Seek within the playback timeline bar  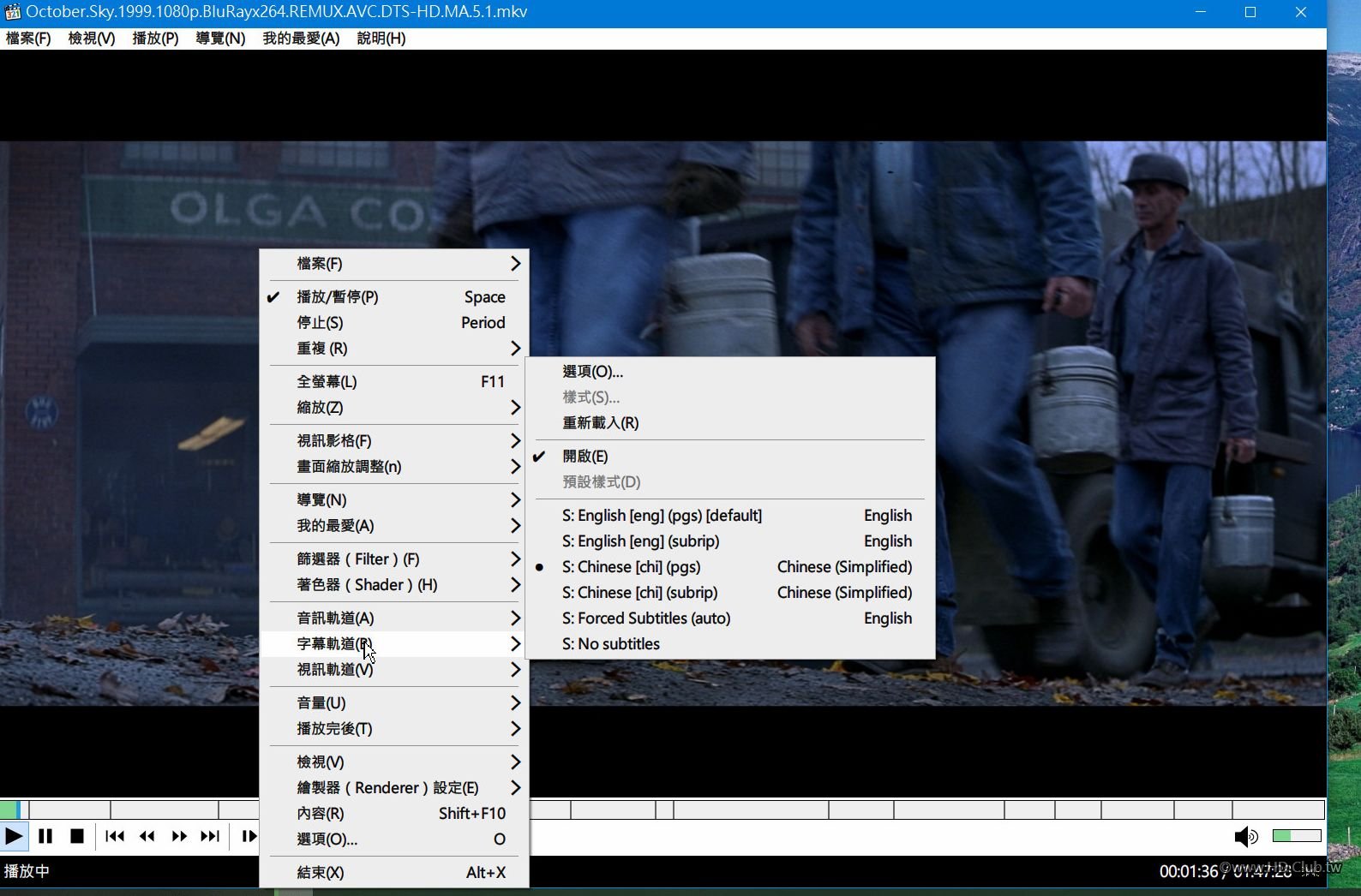(x=663, y=809)
